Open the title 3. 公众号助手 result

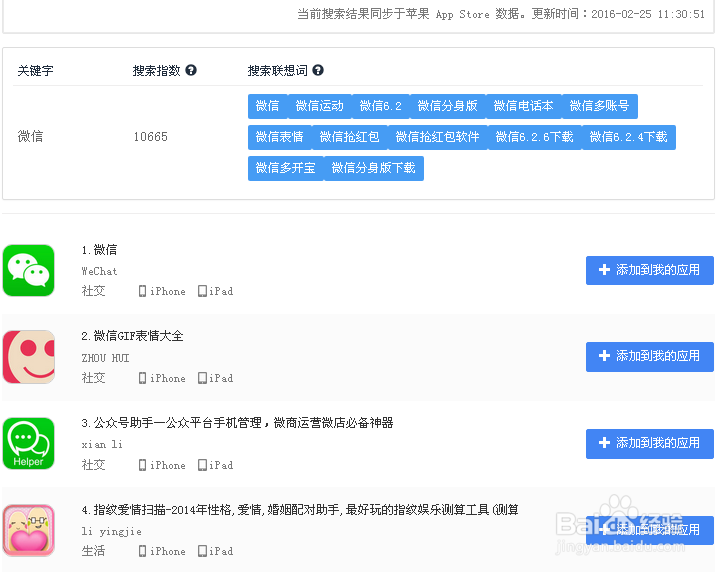click(237, 422)
